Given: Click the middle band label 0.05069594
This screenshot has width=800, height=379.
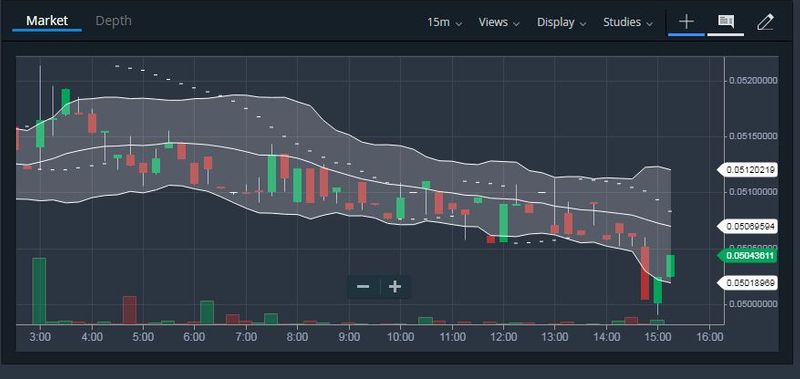Looking at the screenshot, I should point(747,226).
